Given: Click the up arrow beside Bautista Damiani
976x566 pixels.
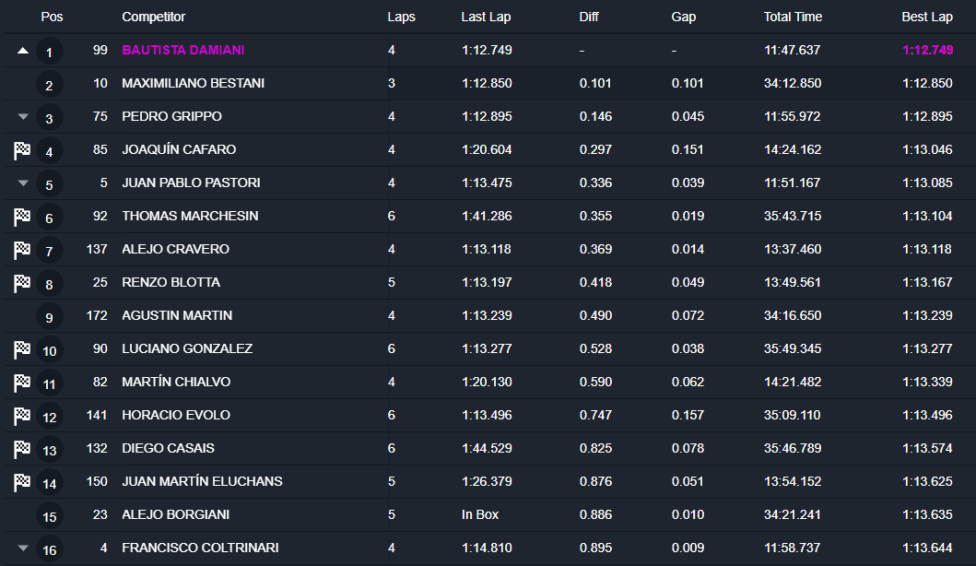Looking at the screenshot, I should [23, 50].
